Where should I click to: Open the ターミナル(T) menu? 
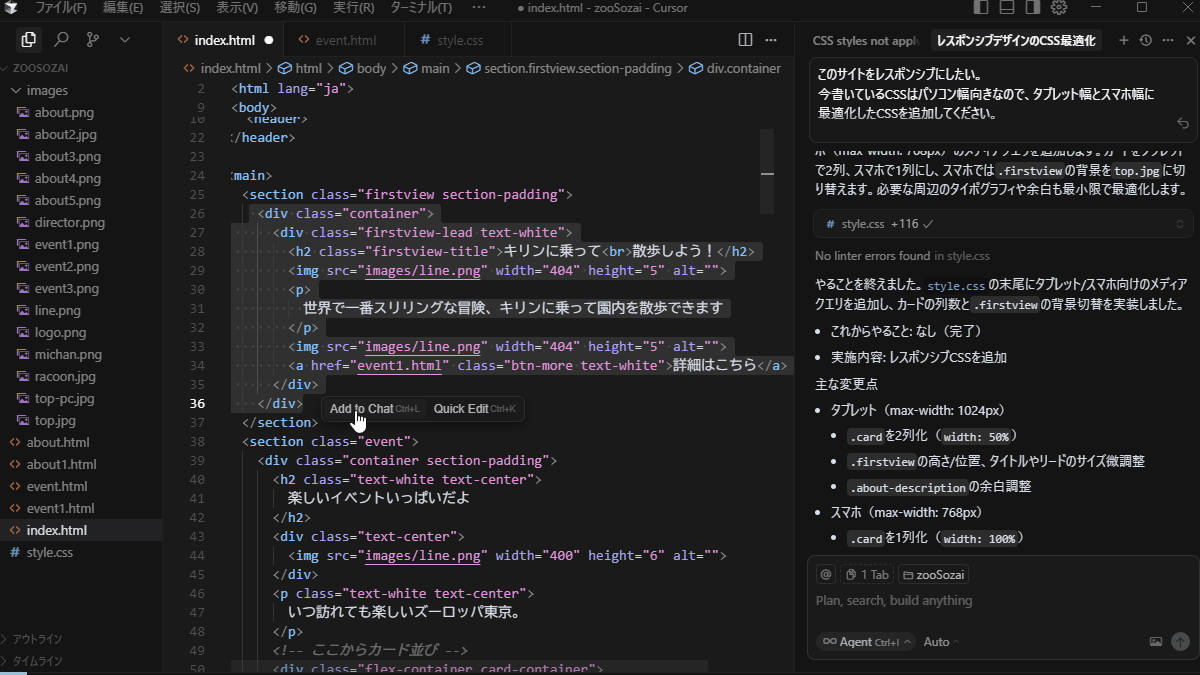pos(419,8)
